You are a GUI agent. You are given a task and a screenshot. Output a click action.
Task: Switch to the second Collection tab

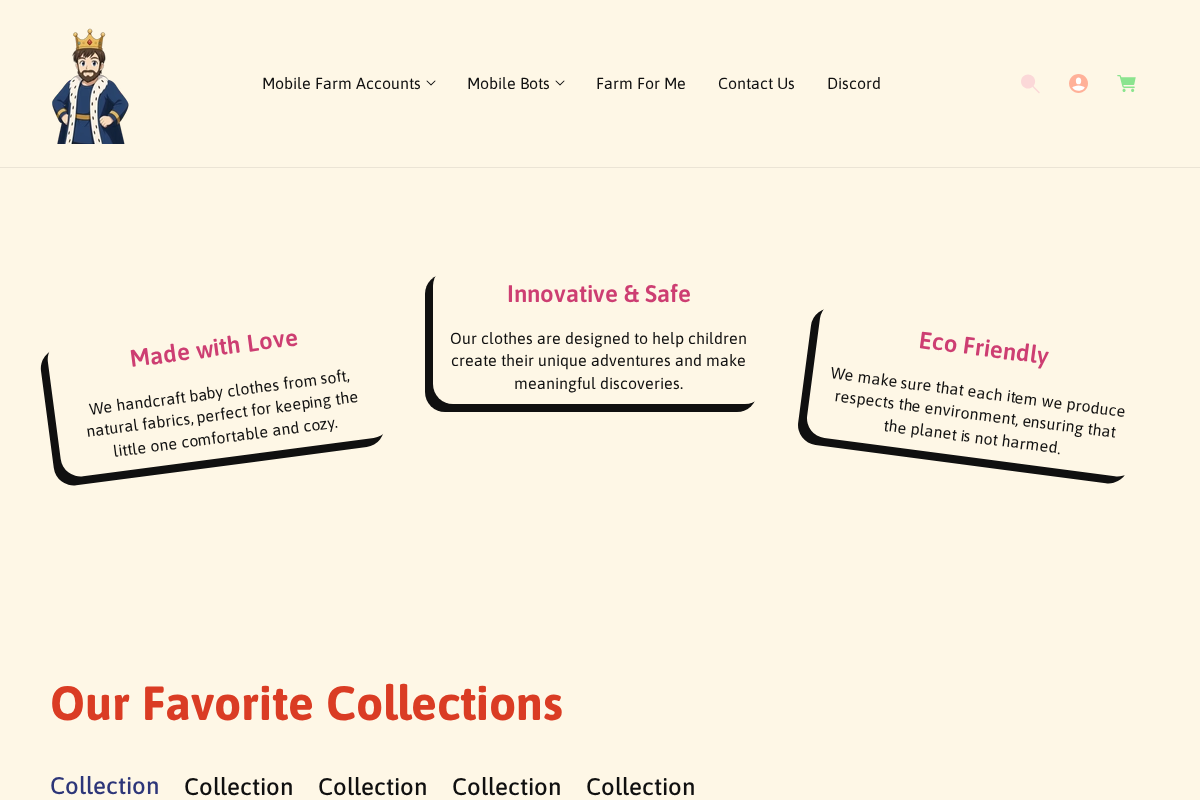tap(238, 786)
